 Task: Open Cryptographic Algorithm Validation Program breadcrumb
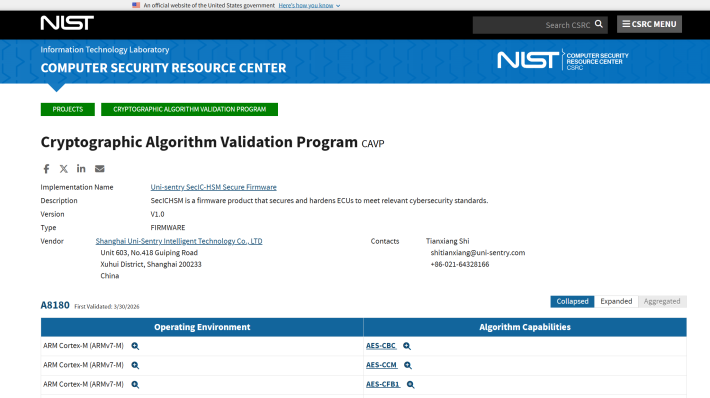coord(189,109)
